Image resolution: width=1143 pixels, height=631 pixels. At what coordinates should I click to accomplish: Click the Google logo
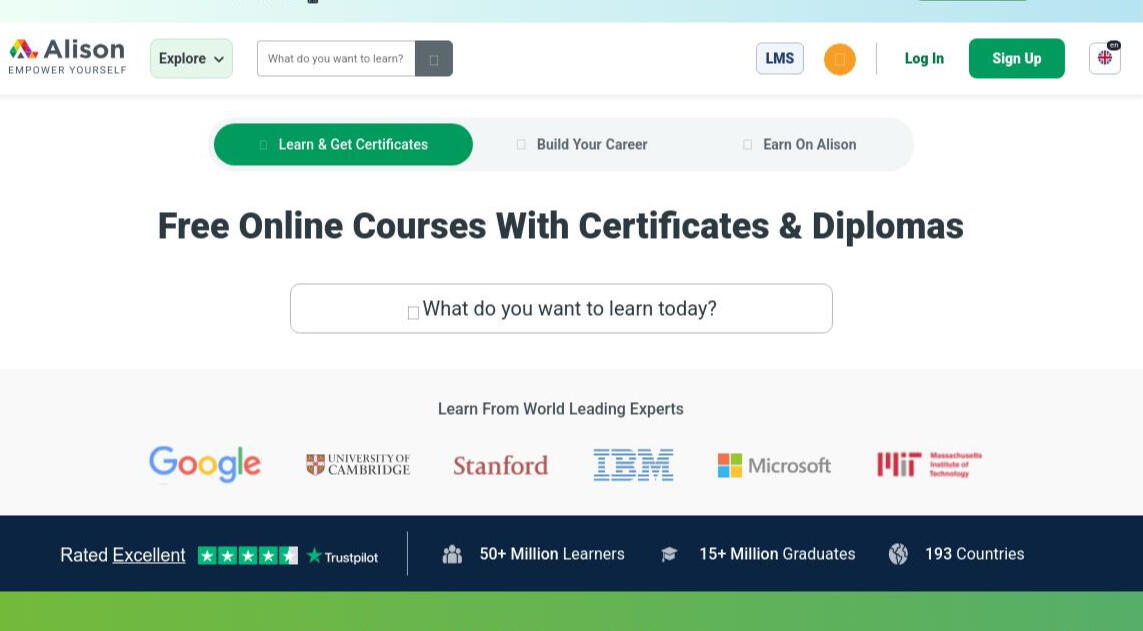tap(205, 464)
